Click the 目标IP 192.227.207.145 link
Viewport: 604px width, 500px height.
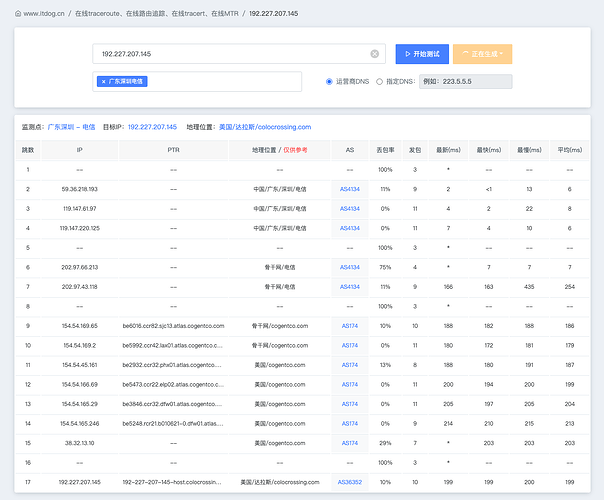click(x=152, y=127)
